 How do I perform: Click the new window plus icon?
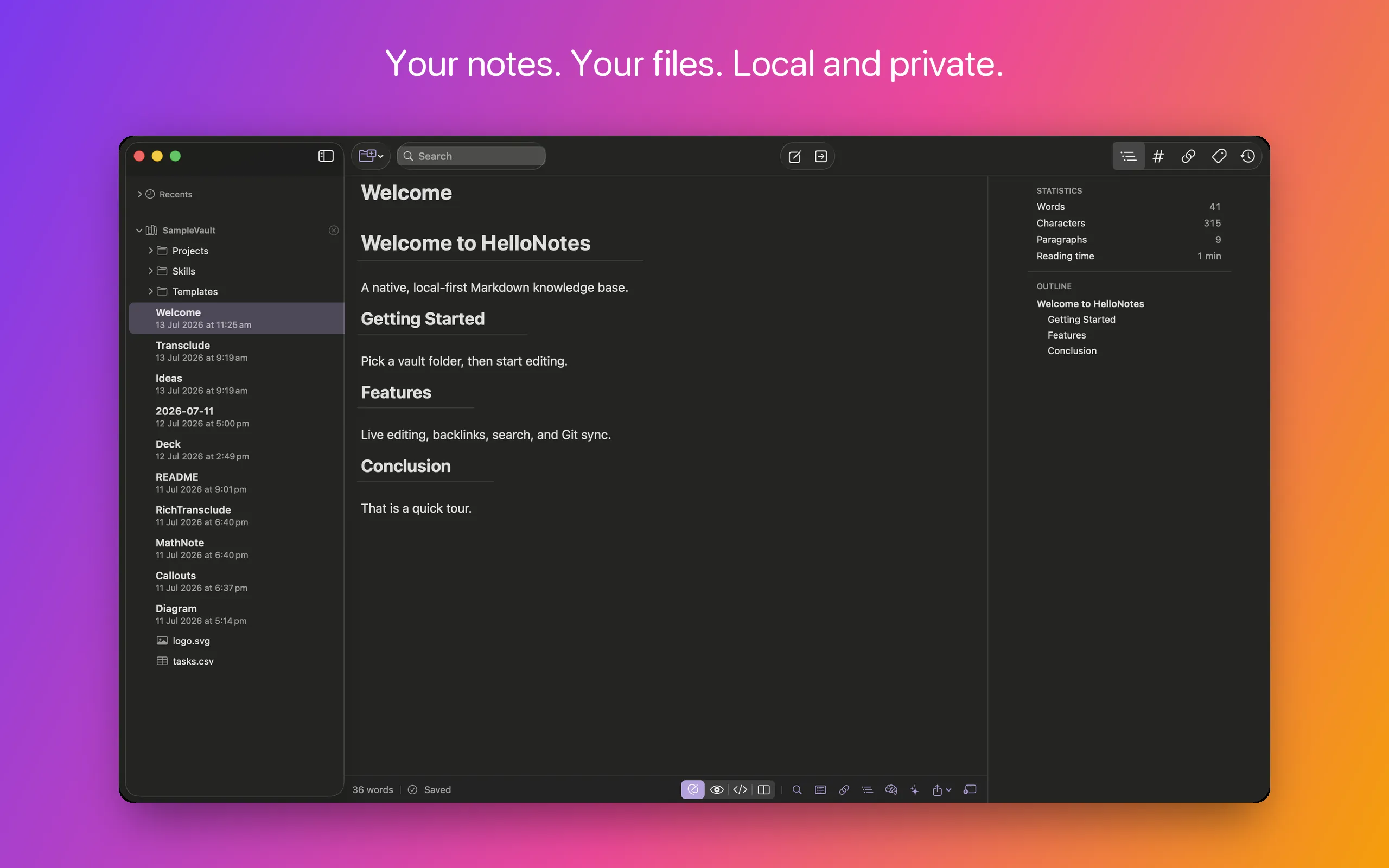tap(970, 790)
